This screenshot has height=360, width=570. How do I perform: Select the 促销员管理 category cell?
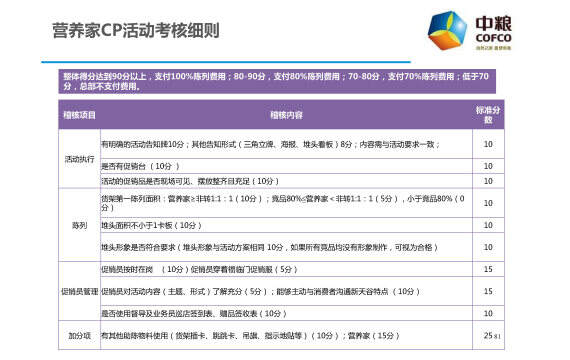(79, 291)
